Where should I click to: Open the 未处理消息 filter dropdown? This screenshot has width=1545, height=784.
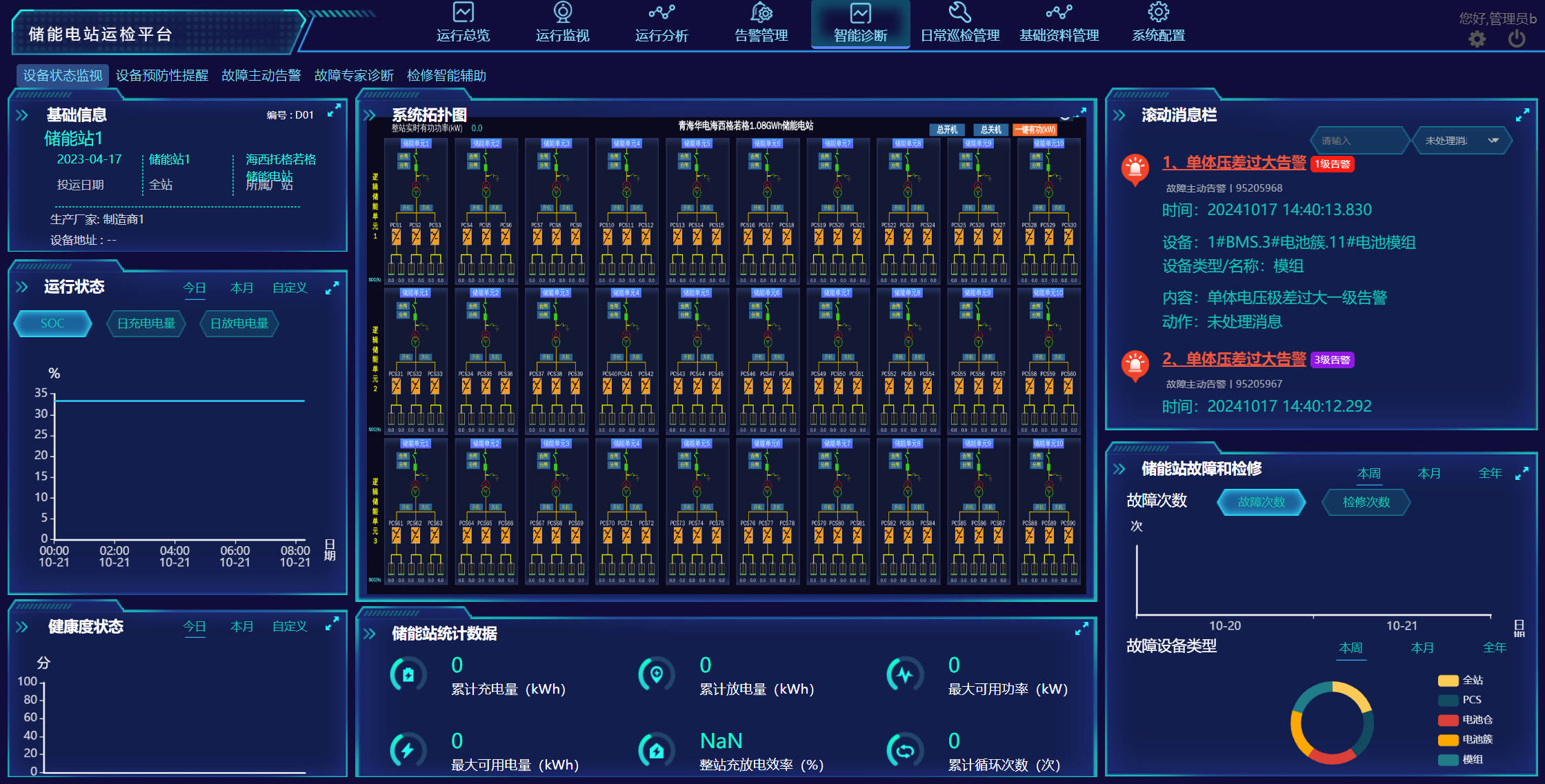tap(1461, 141)
